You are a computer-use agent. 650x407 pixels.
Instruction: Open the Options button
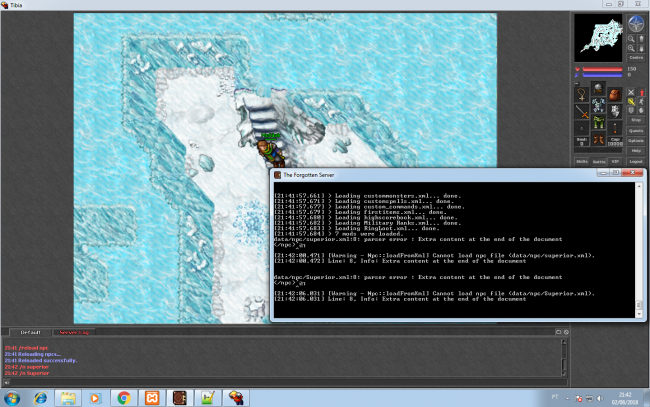pos(636,141)
